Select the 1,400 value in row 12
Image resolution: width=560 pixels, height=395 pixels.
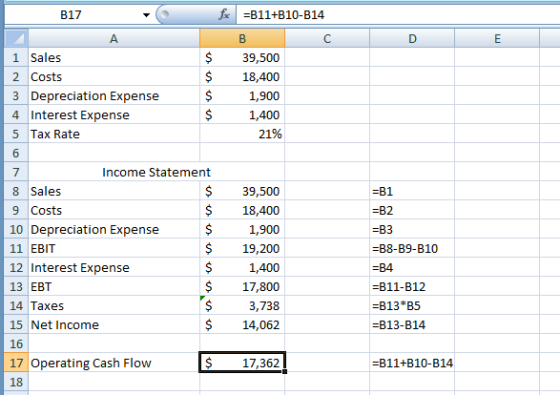point(242,268)
